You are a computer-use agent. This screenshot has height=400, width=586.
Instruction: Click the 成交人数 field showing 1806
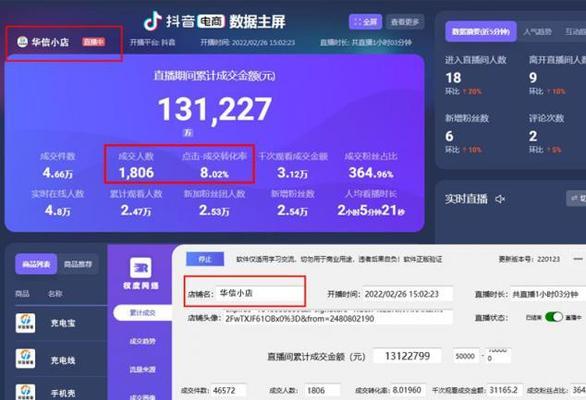coord(322,391)
